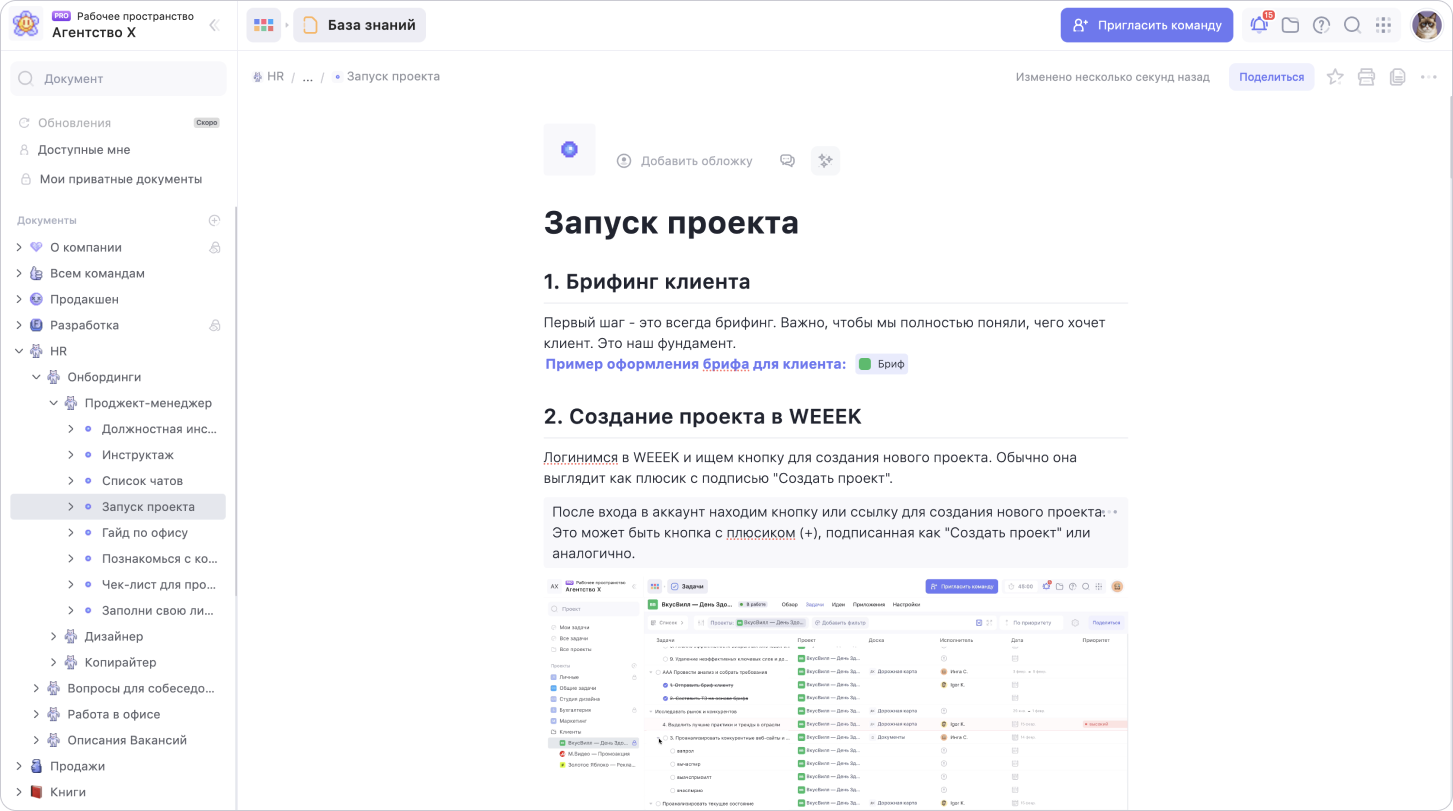The image size is (1453, 811).
Task: Change the document emoji icon
Action: (569, 149)
